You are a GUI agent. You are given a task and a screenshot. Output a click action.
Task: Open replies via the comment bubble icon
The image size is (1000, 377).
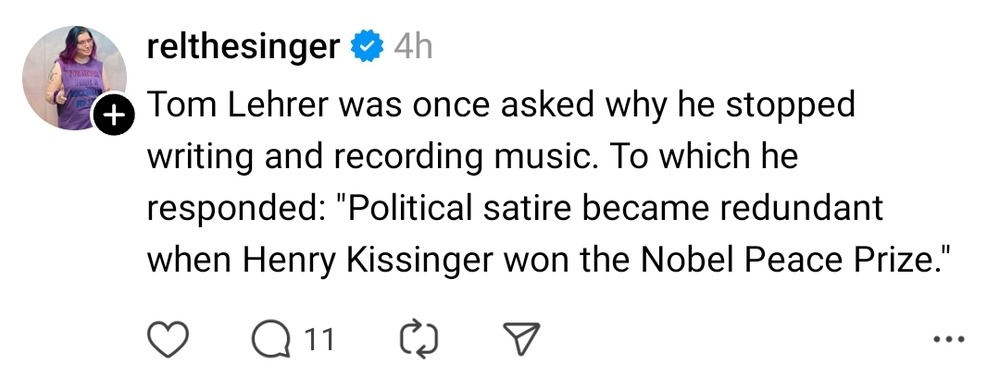pos(271,340)
